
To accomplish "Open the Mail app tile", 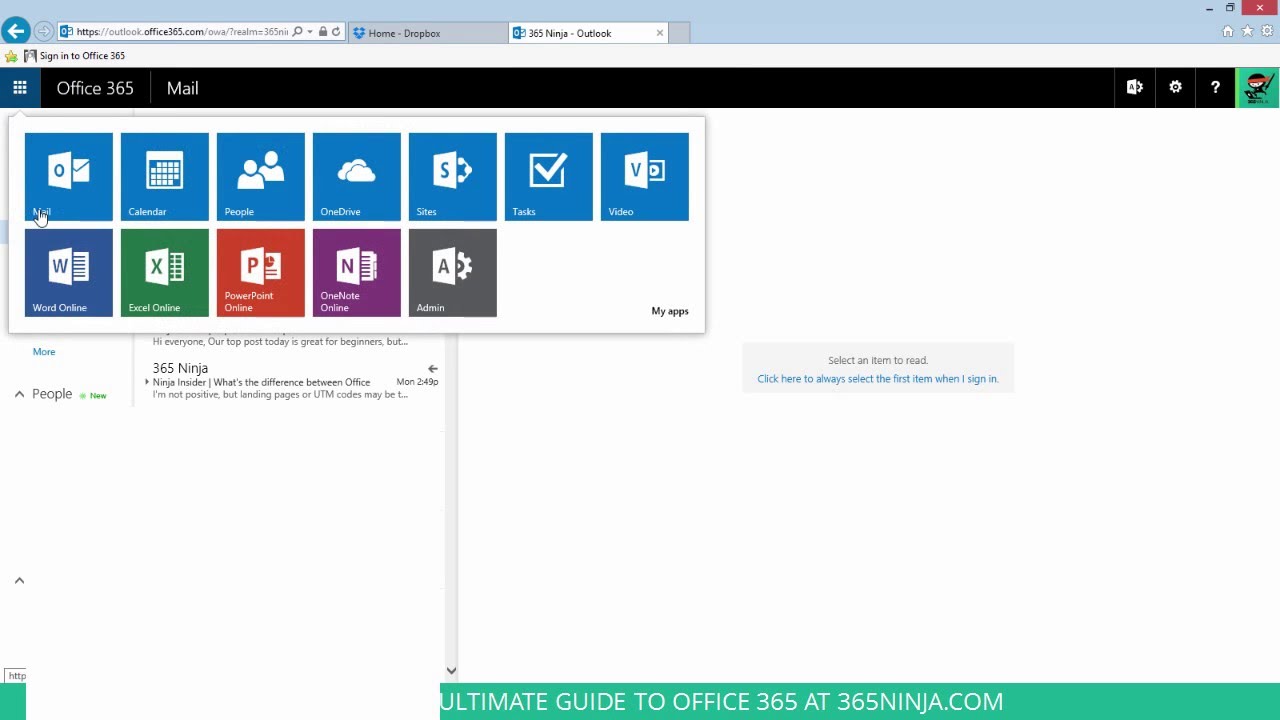I will pos(68,176).
